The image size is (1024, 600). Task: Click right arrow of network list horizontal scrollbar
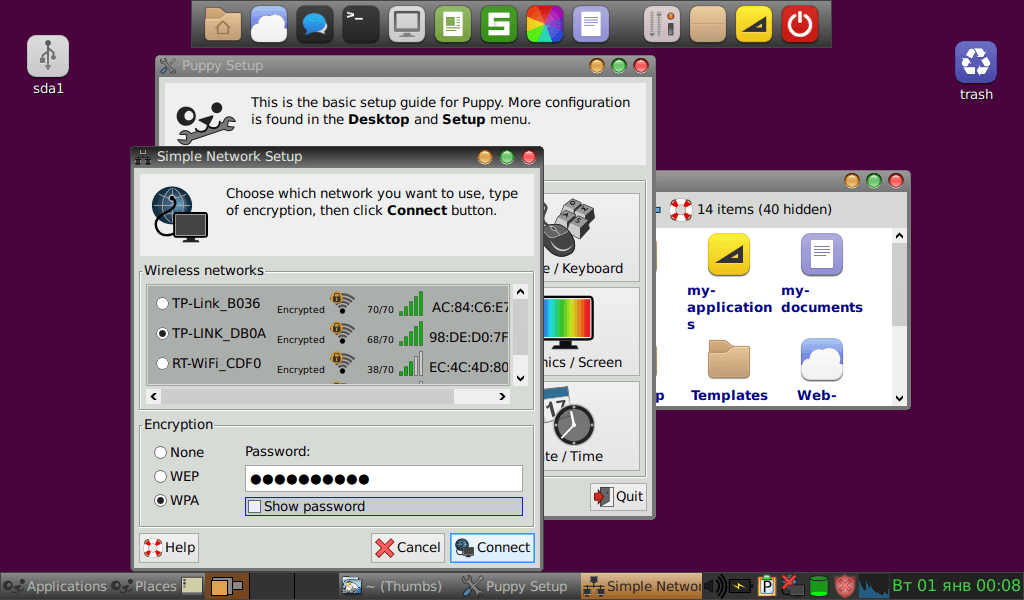click(502, 396)
